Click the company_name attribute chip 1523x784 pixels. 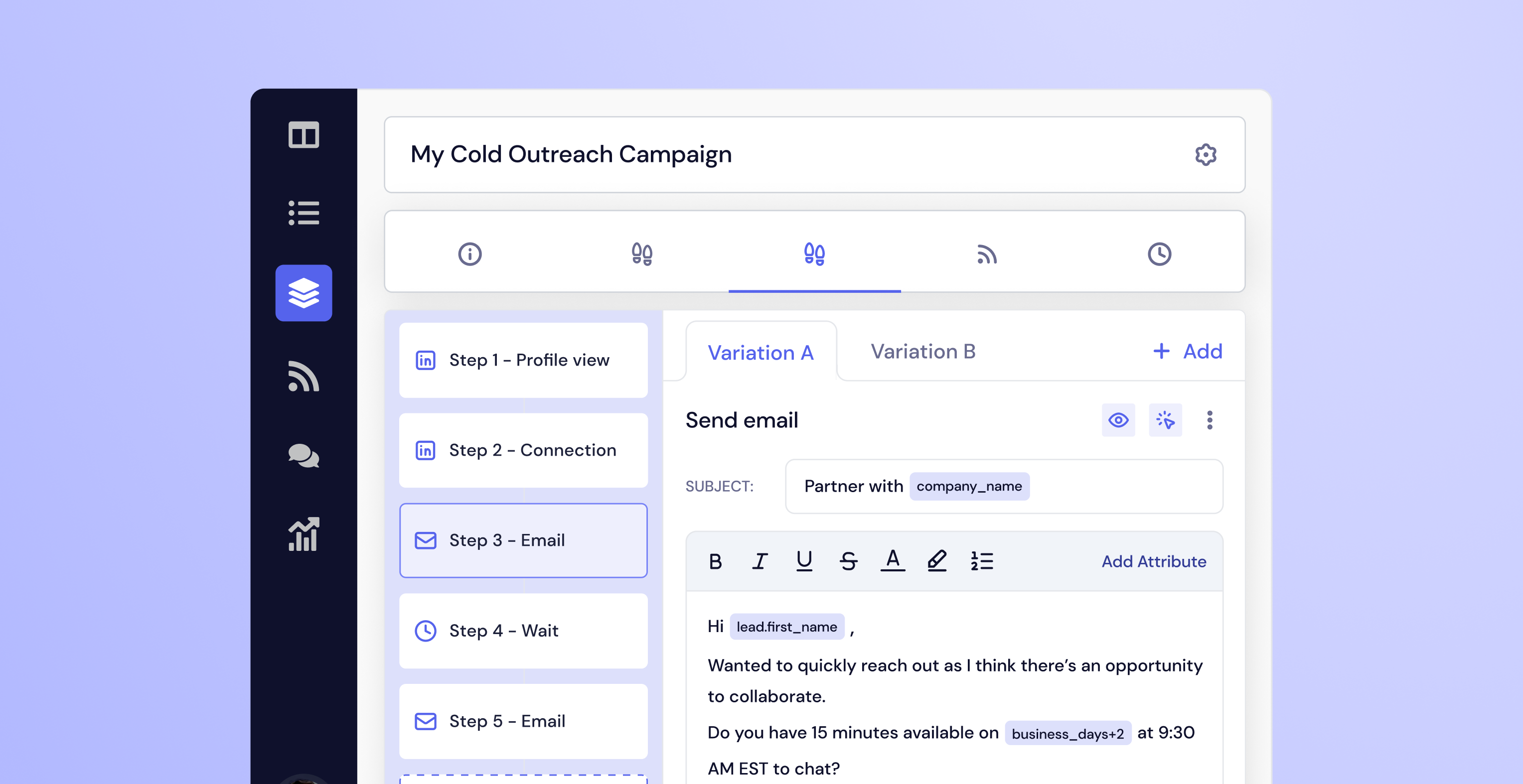click(969, 486)
